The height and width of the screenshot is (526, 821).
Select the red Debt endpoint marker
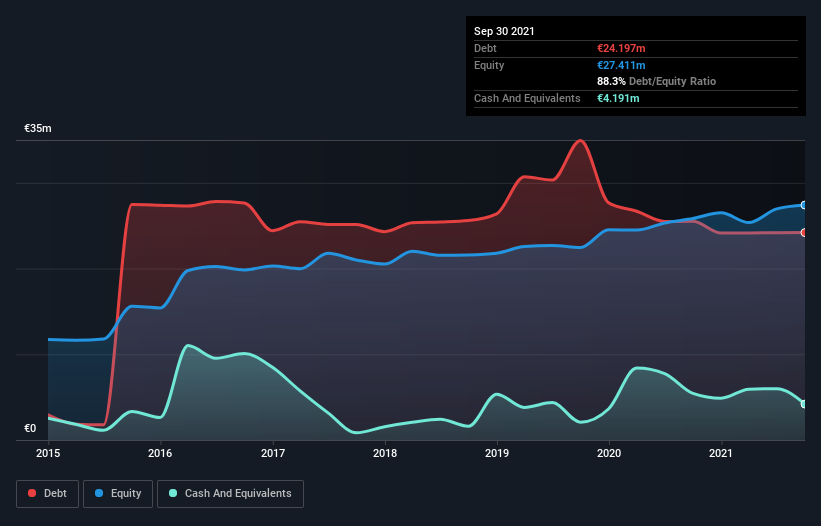click(804, 232)
